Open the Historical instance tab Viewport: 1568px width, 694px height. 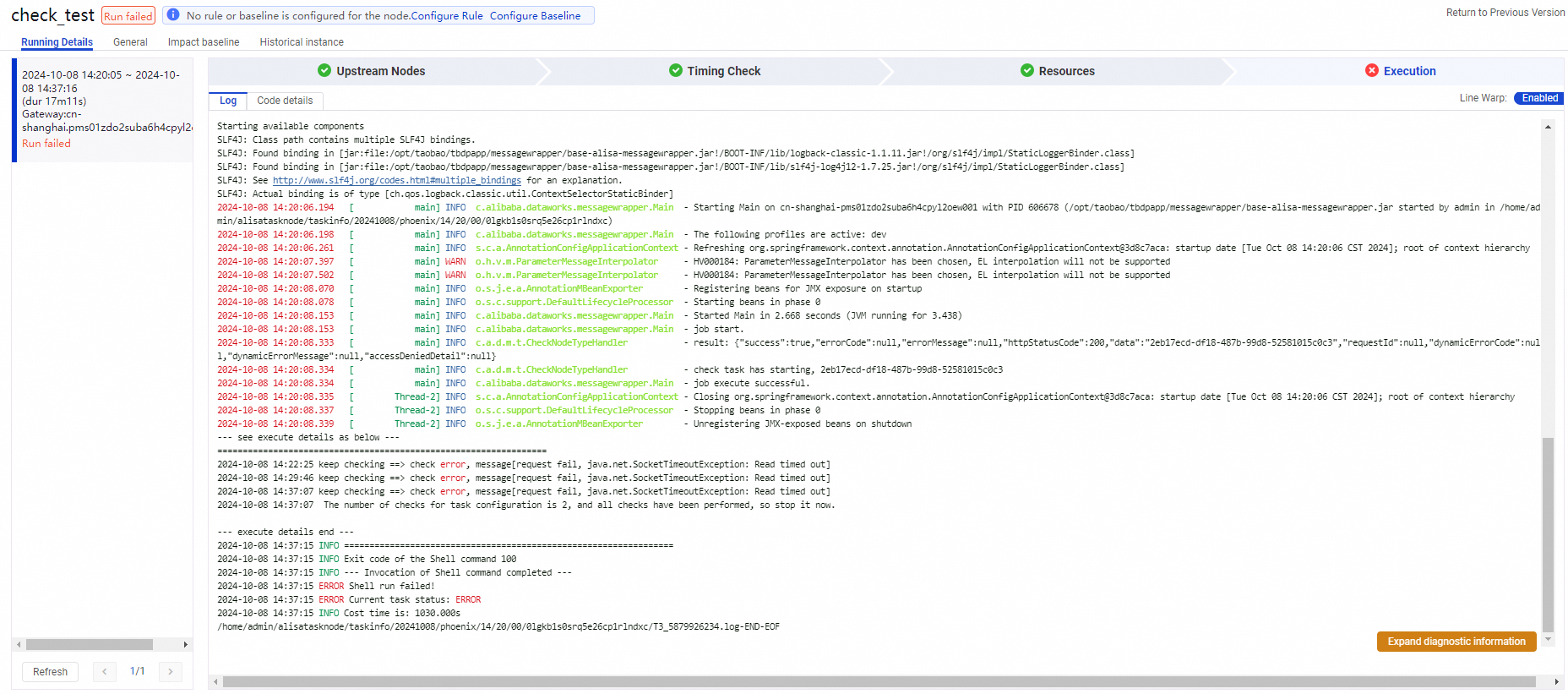(302, 42)
